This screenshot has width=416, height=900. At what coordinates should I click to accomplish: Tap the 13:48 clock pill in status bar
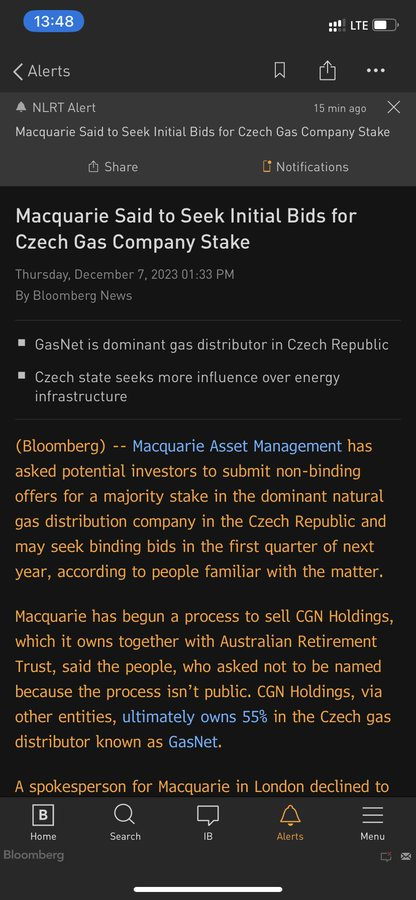54,22
